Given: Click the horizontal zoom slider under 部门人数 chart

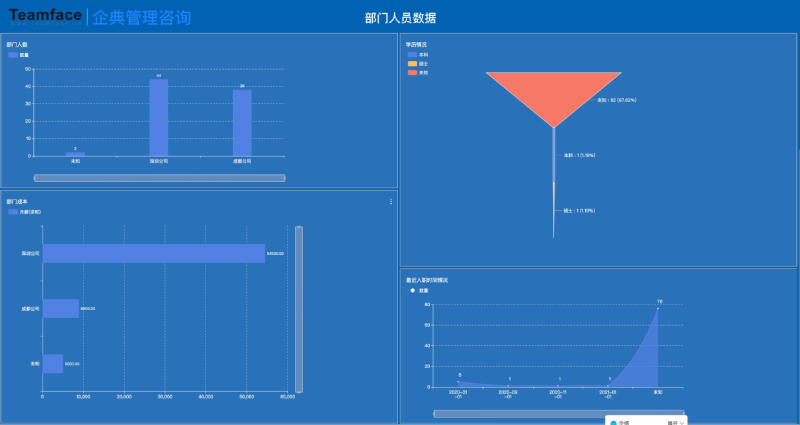Looking at the screenshot, I should pos(160,178).
